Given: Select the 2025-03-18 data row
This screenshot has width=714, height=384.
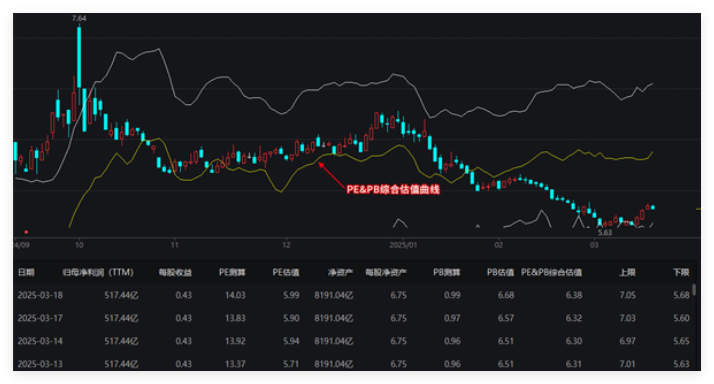Looking at the screenshot, I should pyautogui.click(x=353, y=295).
